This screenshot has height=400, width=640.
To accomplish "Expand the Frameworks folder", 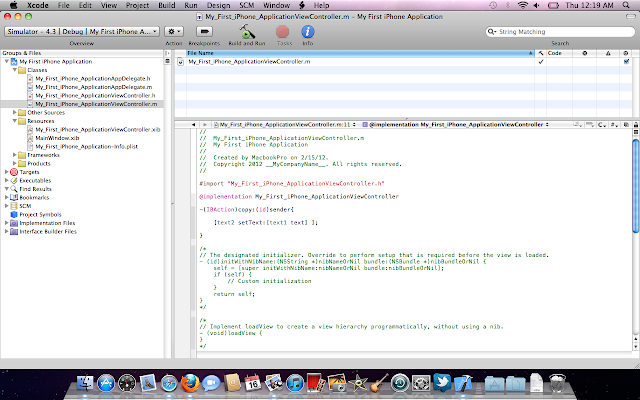I will (x=14, y=155).
